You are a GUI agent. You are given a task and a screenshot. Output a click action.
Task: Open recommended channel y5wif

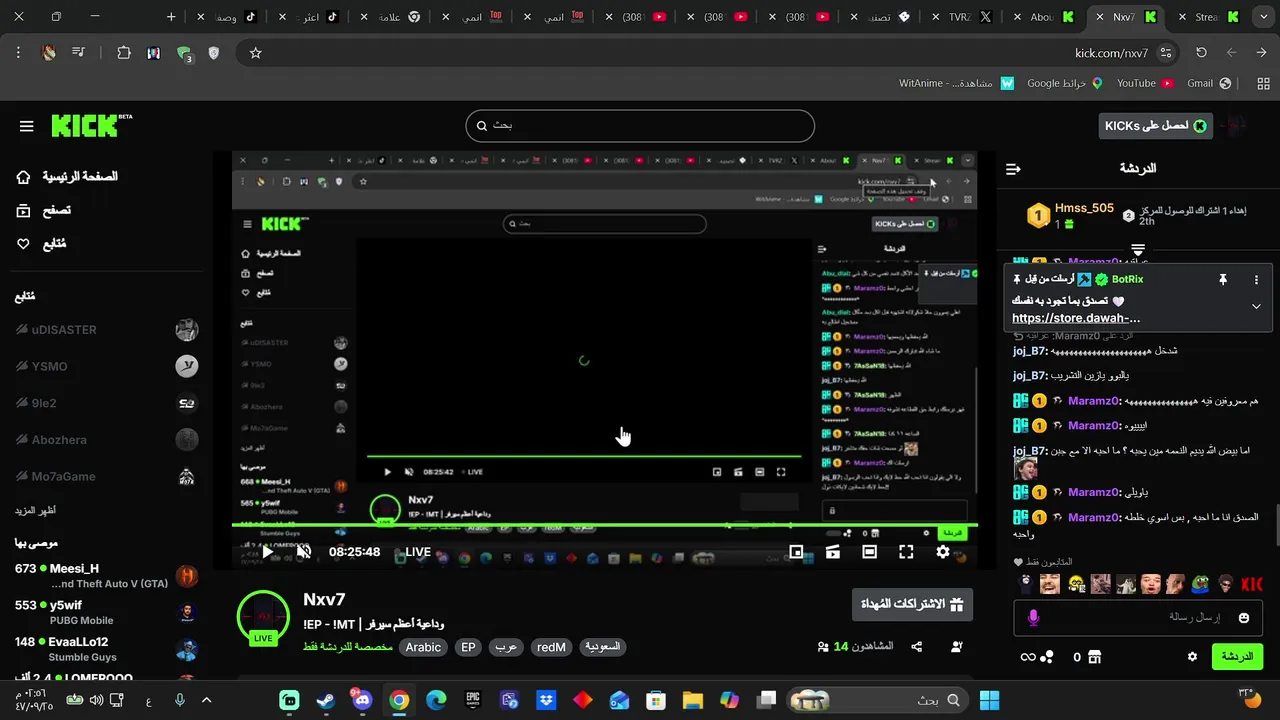(106, 612)
